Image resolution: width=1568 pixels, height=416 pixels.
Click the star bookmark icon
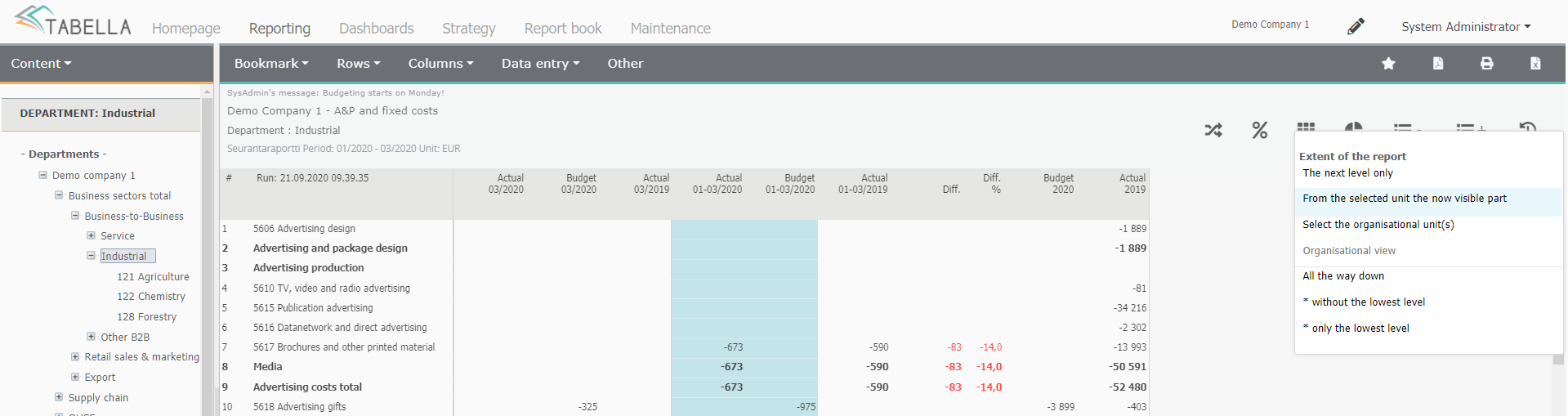[x=1388, y=64]
